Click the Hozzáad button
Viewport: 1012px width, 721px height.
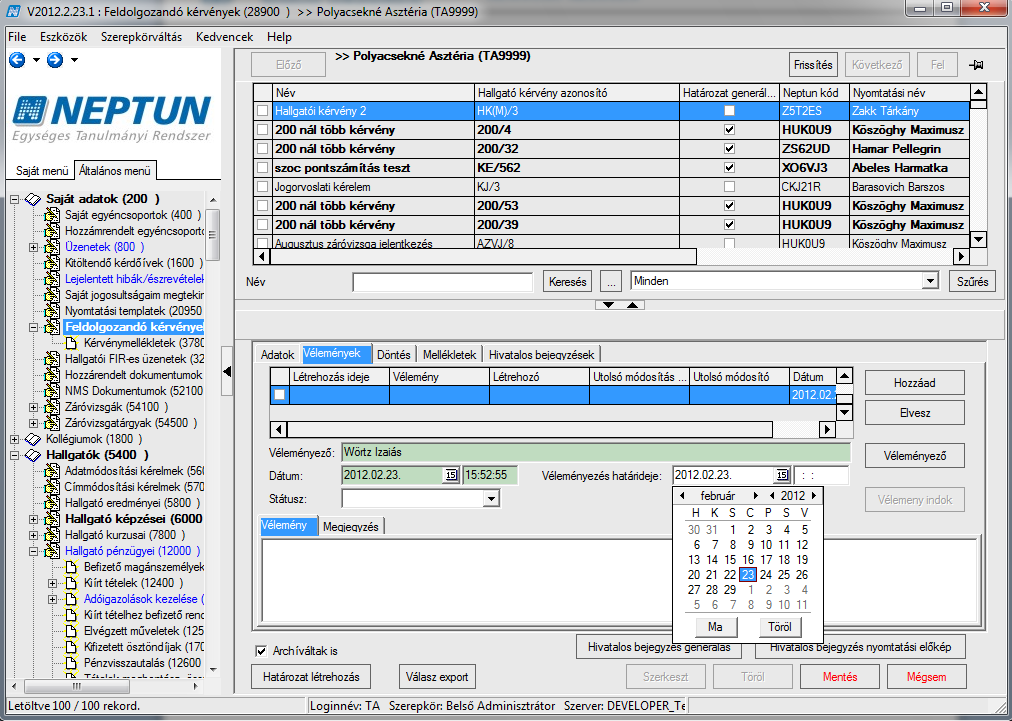click(915, 383)
